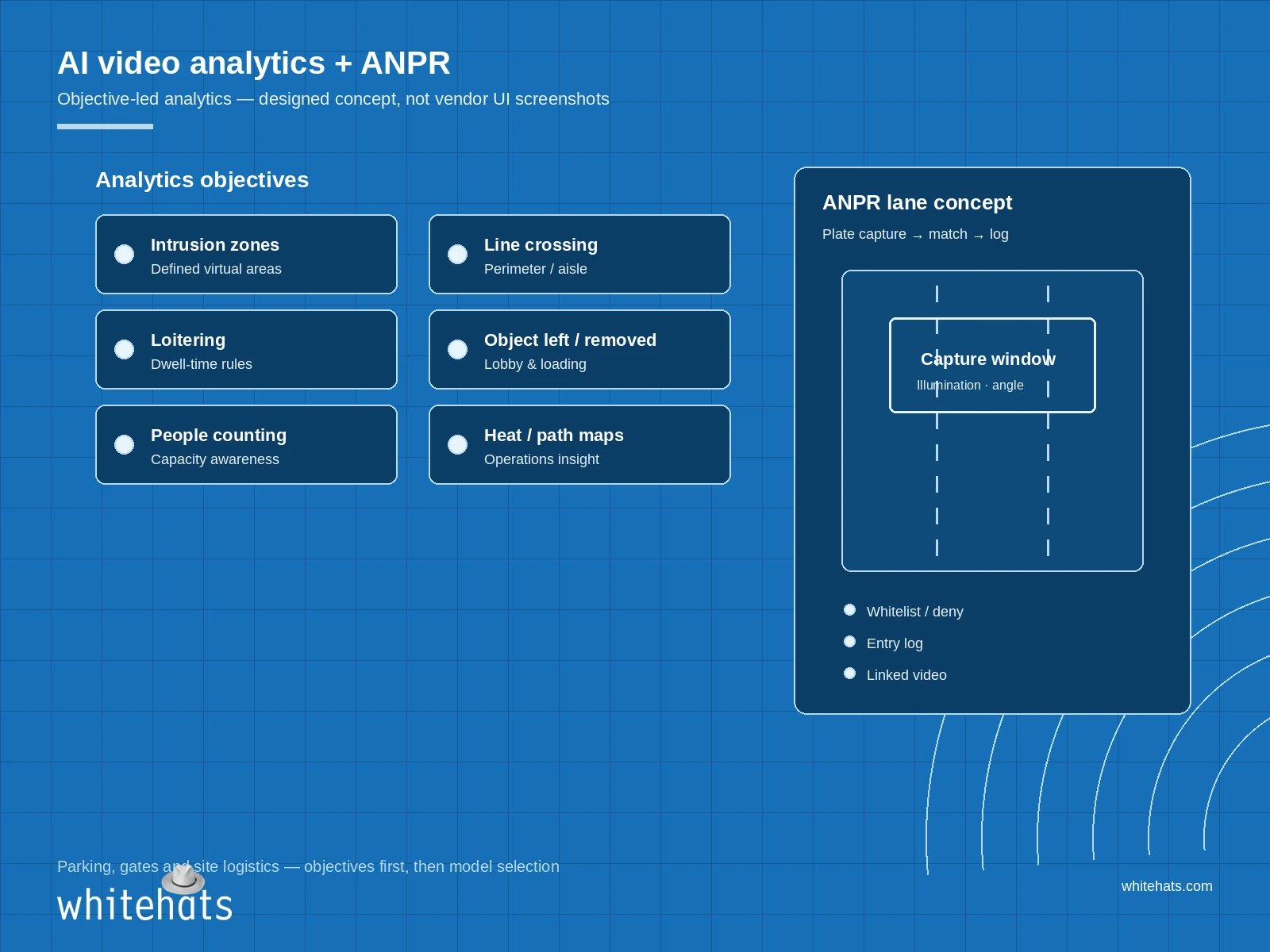Click the white hat logo icon

tap(183, 879)
